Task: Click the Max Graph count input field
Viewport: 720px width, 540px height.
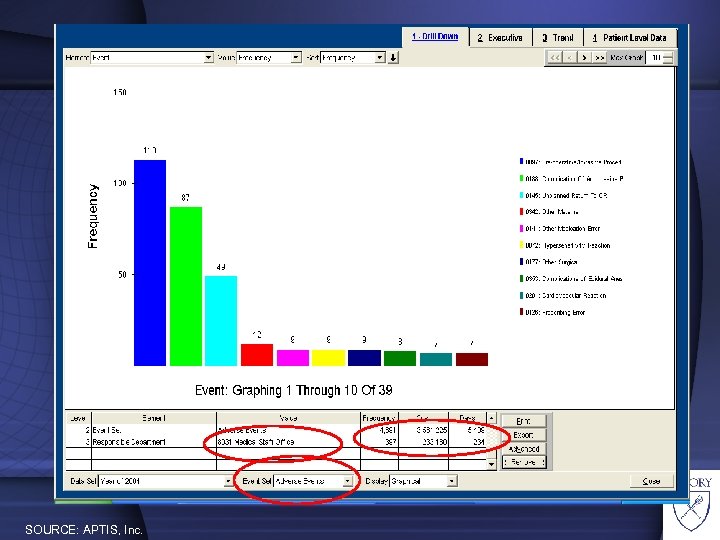Action: (x=655, y=58)
